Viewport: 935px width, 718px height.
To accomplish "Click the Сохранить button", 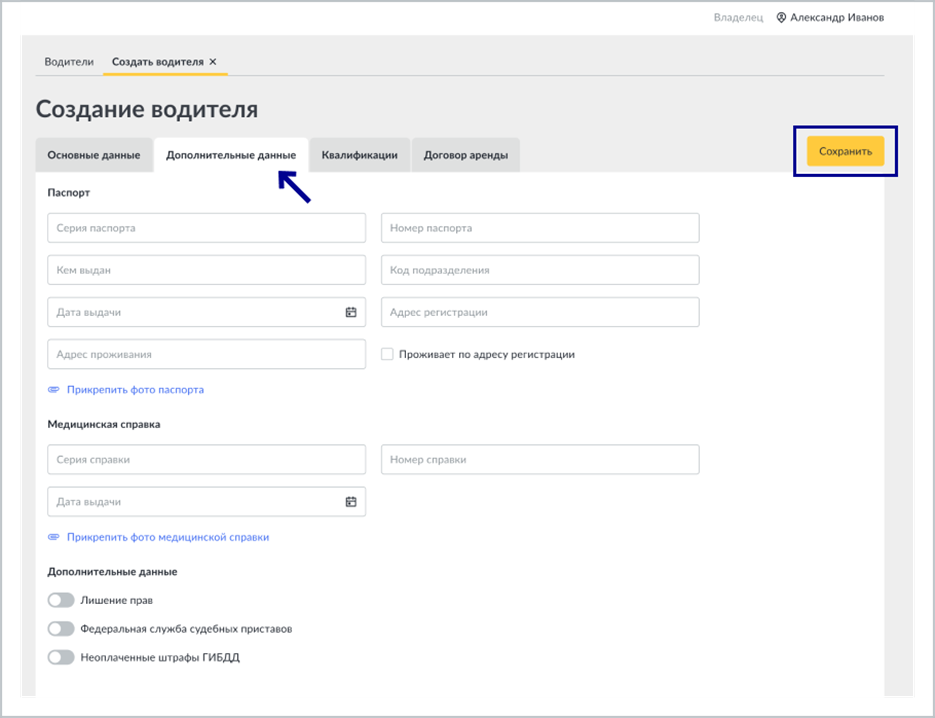I will coord(845,151).
